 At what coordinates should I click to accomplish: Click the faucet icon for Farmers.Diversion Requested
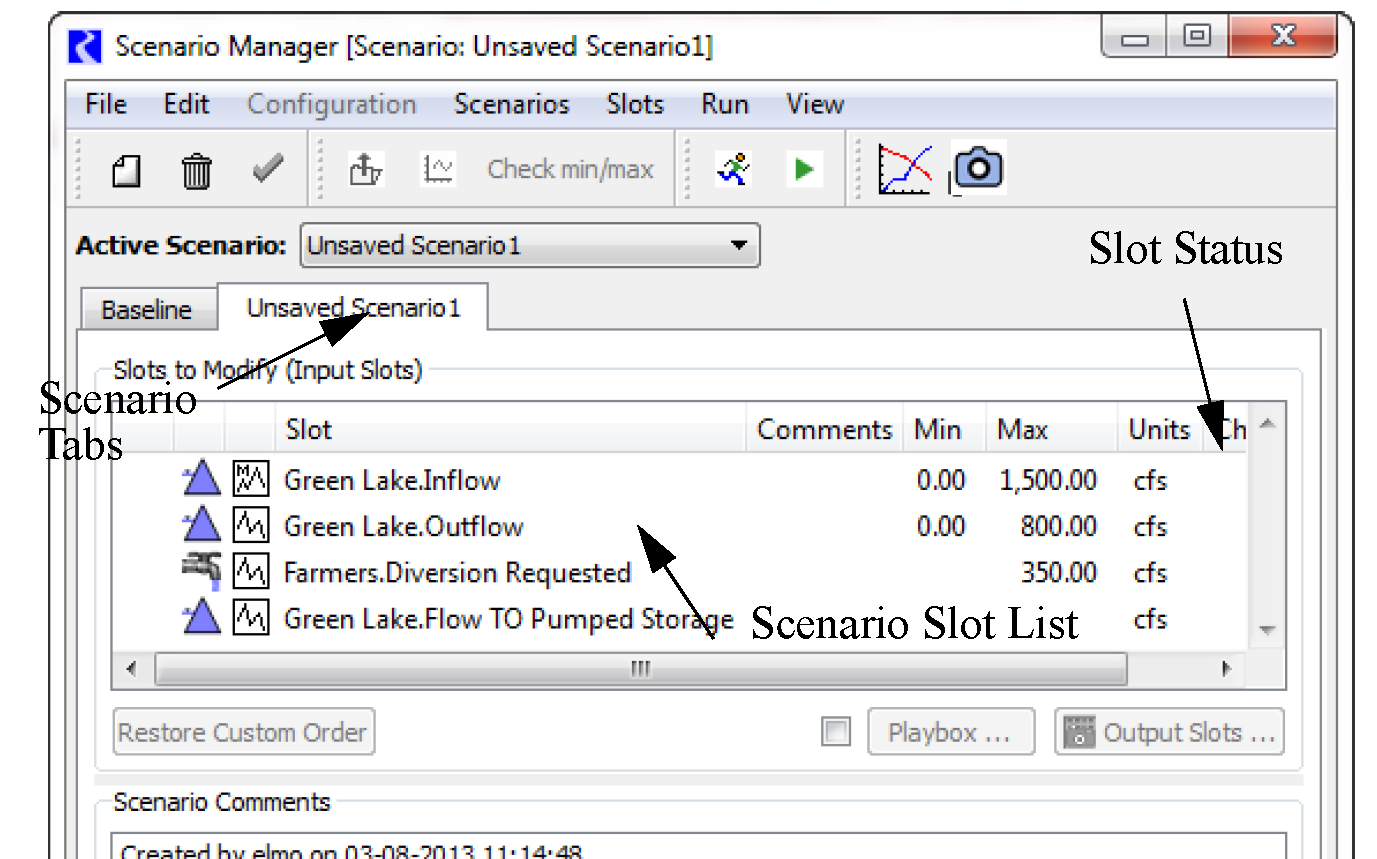[x=202, y=571]
